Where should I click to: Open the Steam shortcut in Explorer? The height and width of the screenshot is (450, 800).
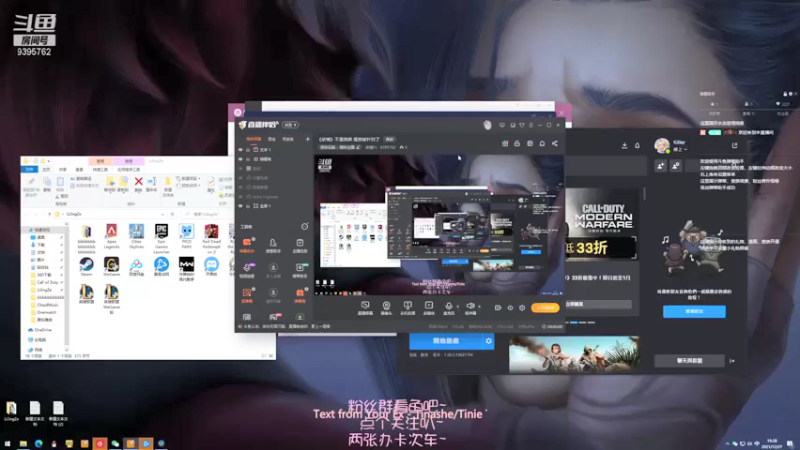click(x=86, y=266)
